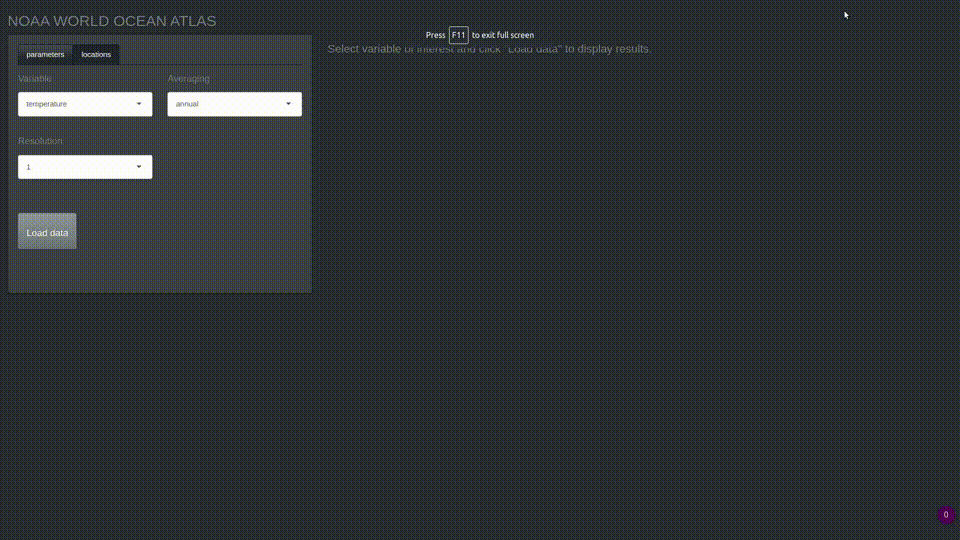Open the Resolution dropdown showing 1
The height and width of the screenshot is (540, 960).
pos(85,167)
